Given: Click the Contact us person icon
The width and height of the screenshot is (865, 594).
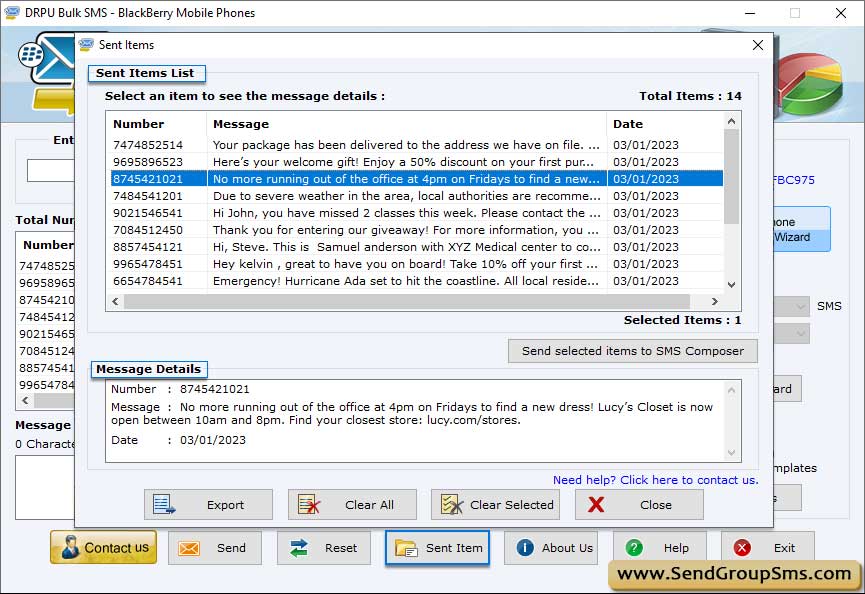Looking at the screenshot, I should click(x=70, y=547).
